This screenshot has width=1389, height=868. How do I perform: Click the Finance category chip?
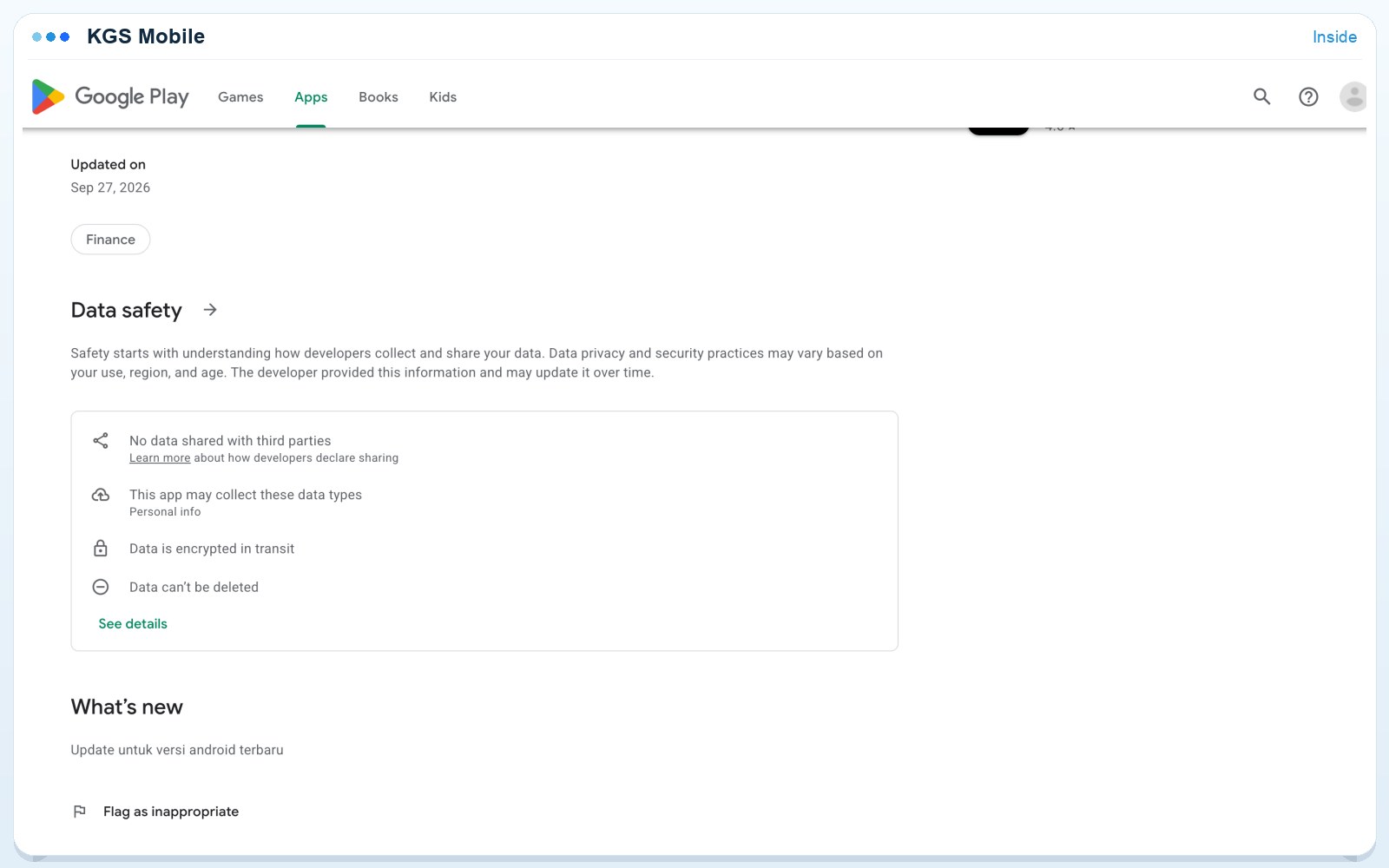point(110,240)
